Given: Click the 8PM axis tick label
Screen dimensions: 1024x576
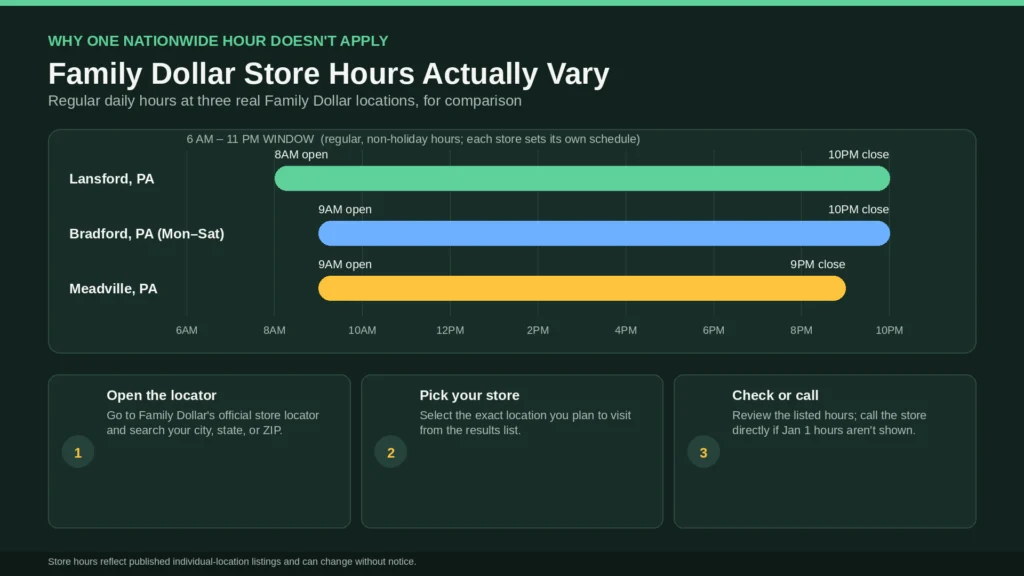Looking at the screenshot, I should tap(801, 330).
